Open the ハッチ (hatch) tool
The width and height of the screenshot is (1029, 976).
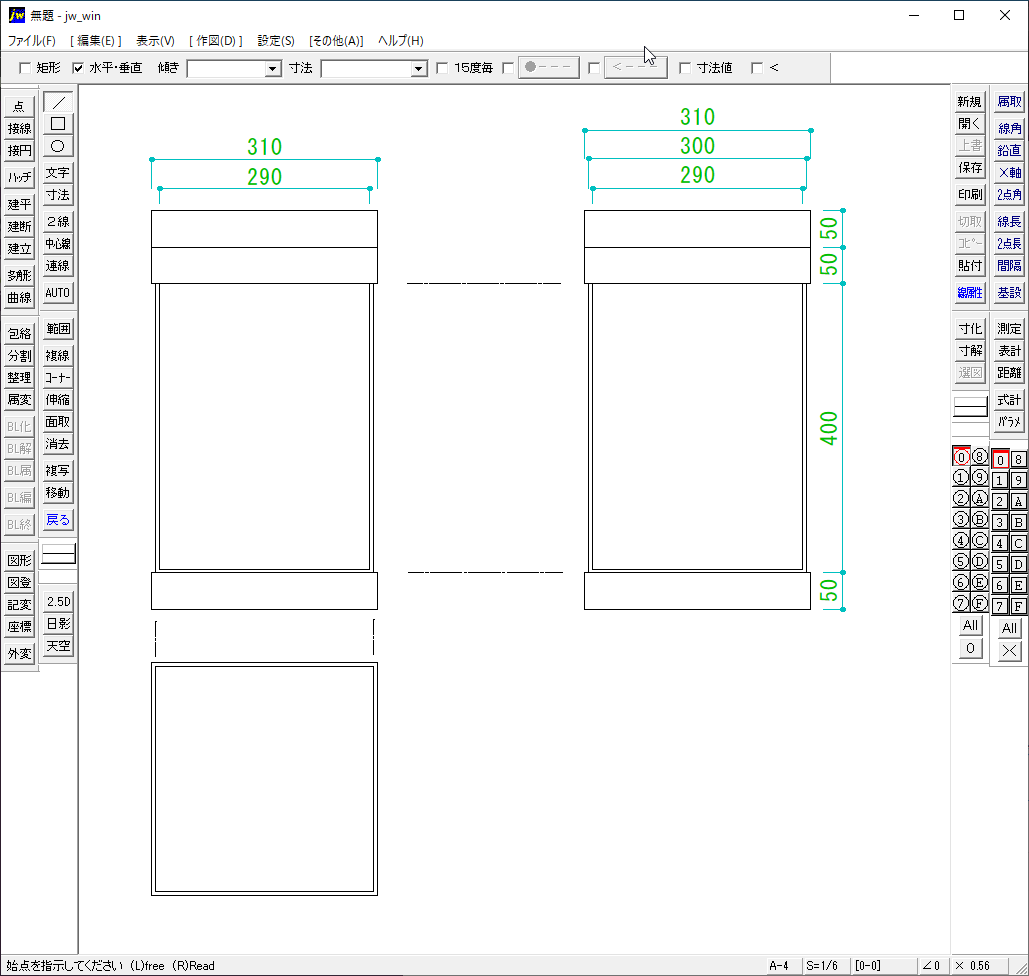[x=20, y=177]
